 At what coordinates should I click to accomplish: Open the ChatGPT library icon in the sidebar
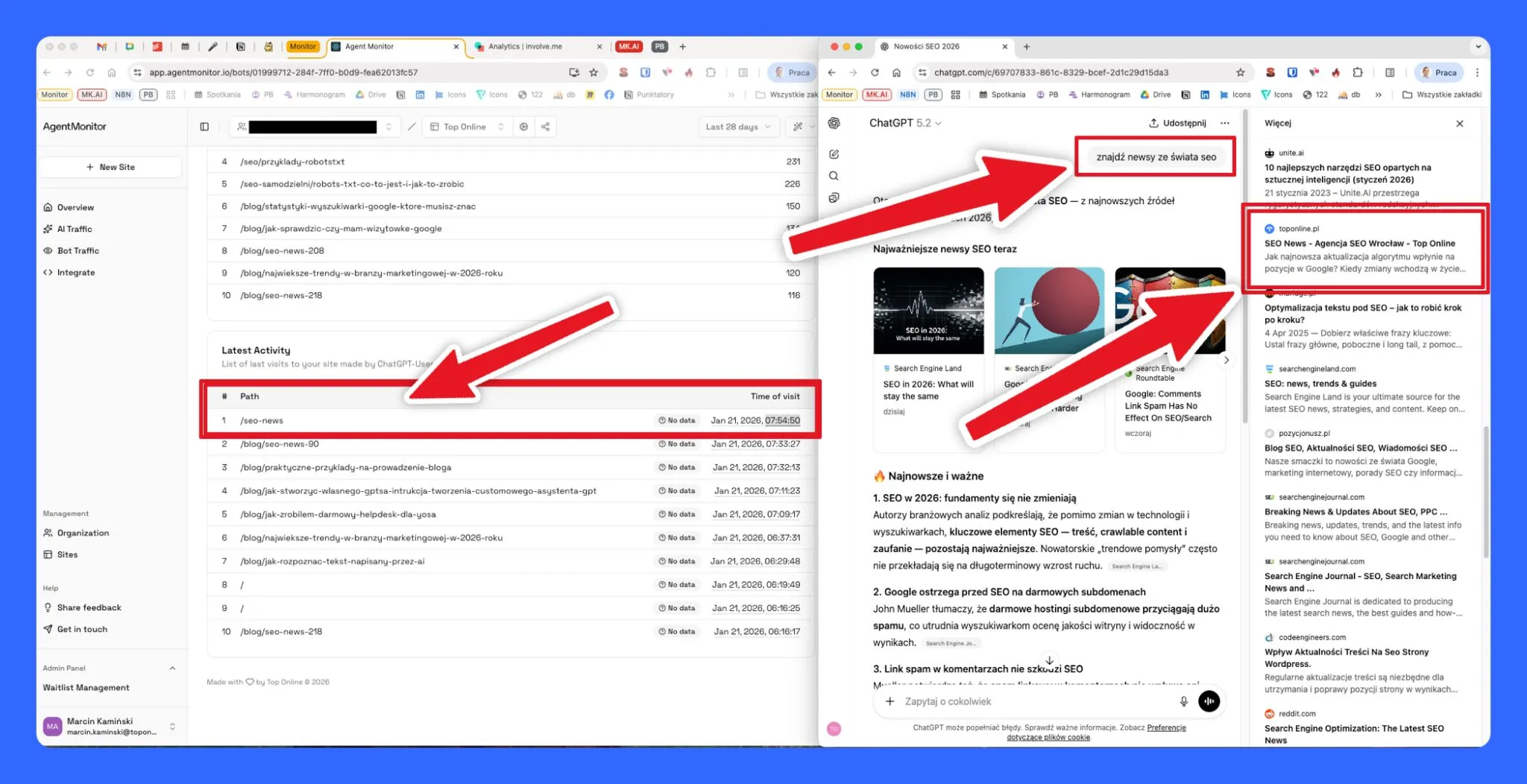(834, 197)
